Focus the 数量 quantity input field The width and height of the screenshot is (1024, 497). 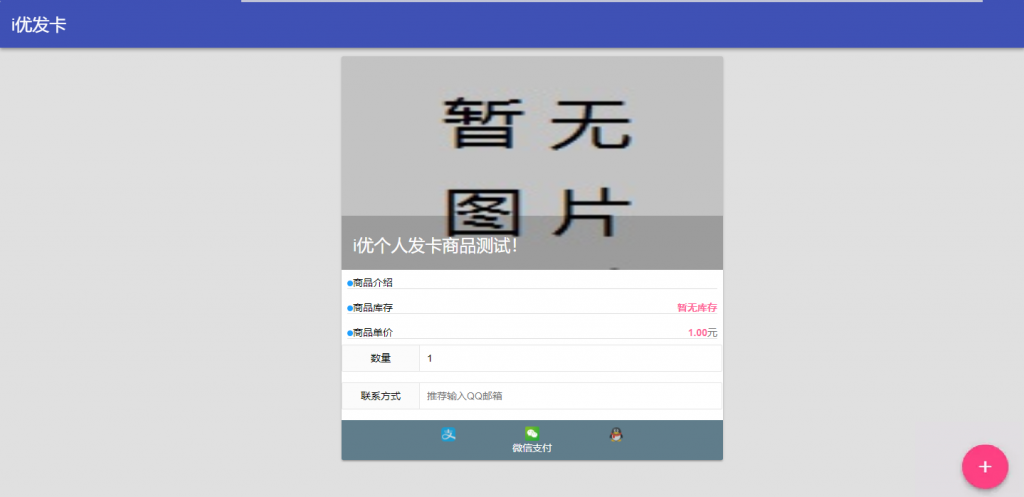point(568,358)
